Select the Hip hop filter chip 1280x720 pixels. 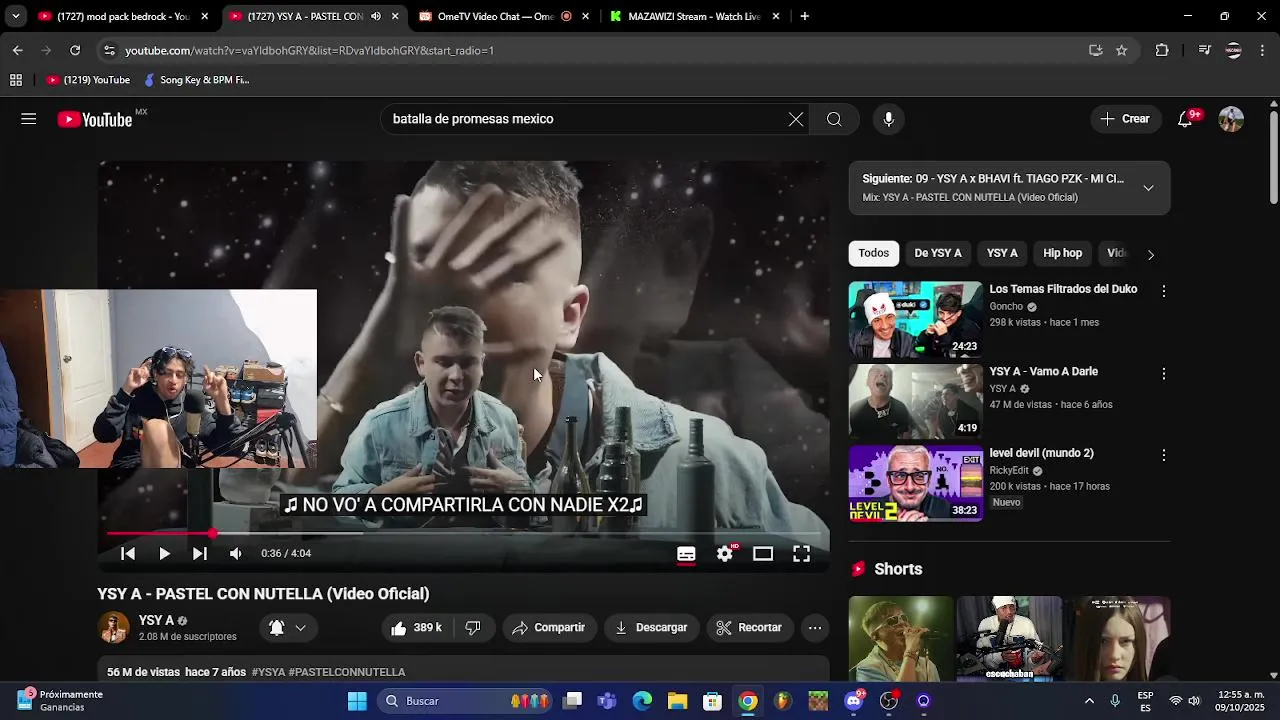pos(1062,253)
